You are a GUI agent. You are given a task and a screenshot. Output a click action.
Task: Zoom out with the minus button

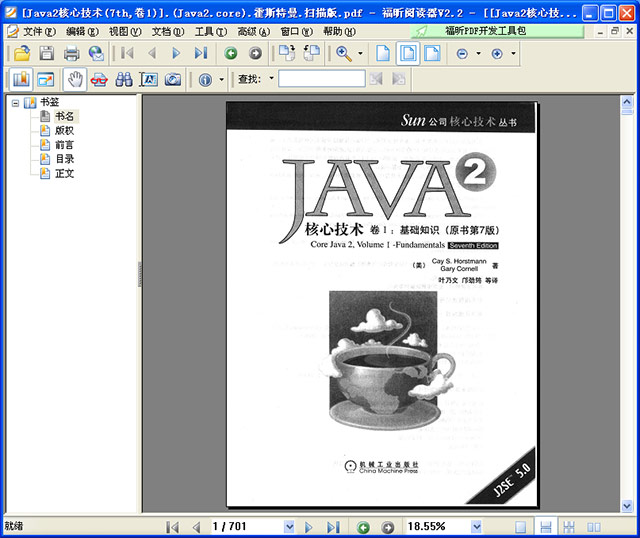point(462,53)
